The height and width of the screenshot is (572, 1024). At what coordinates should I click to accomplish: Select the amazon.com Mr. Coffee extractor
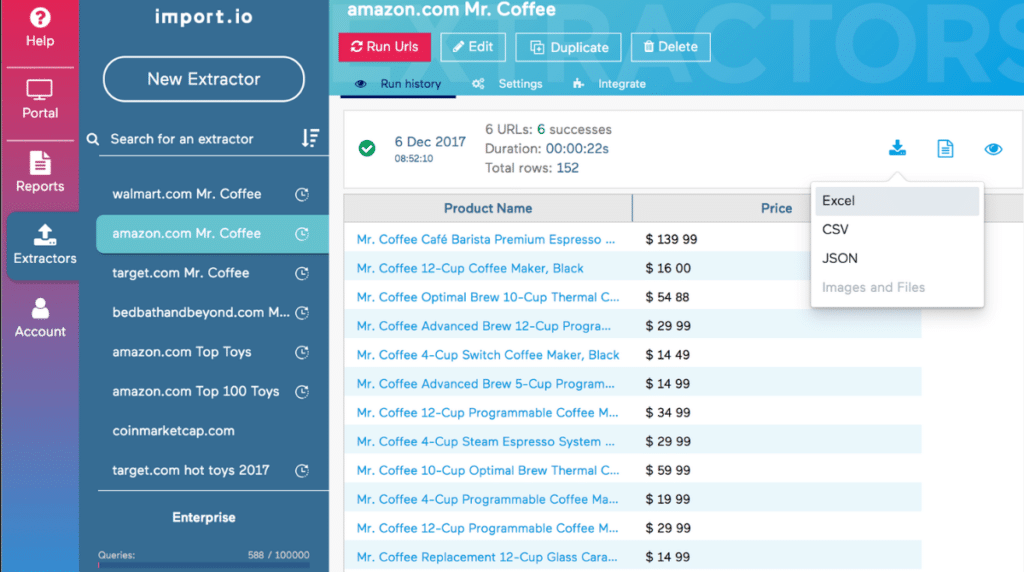point(212,234)
